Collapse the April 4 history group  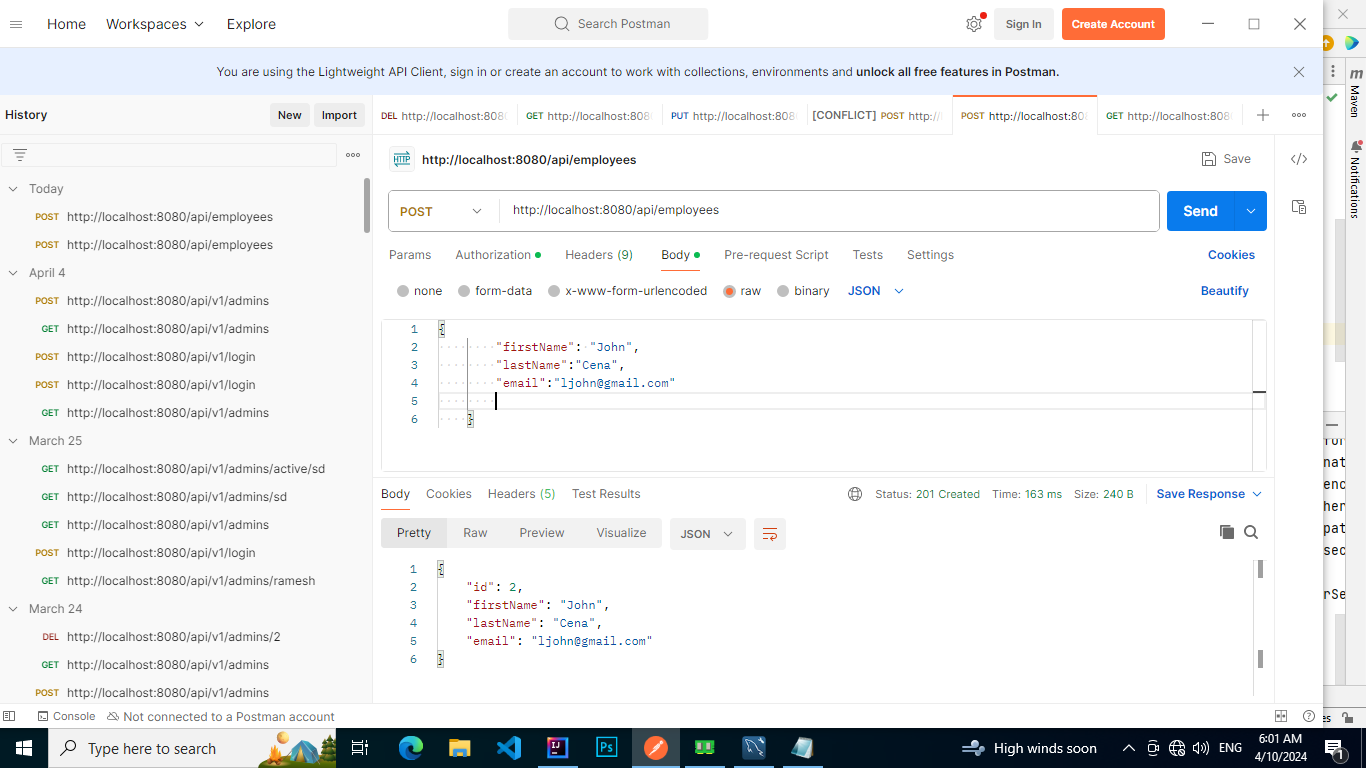14,273
